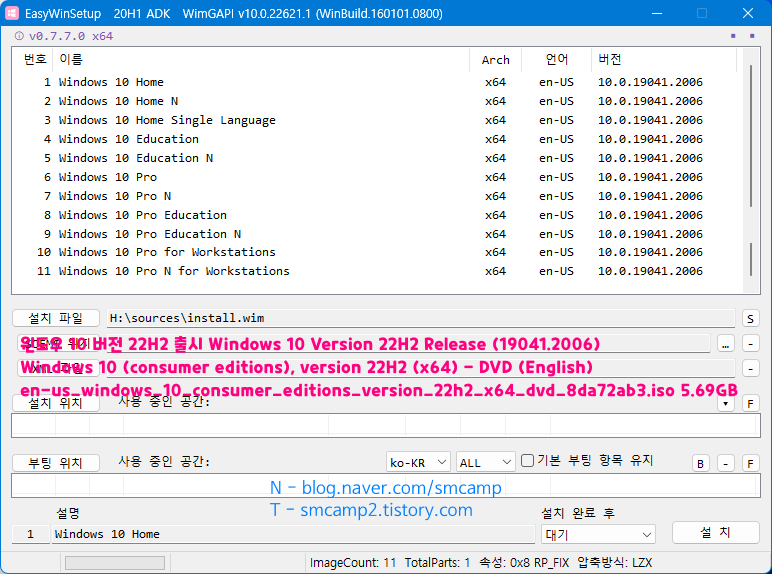Select row 1 Windows 10 Home
Viewport: 772px width, 574px height.
click(x=378, y=82)
